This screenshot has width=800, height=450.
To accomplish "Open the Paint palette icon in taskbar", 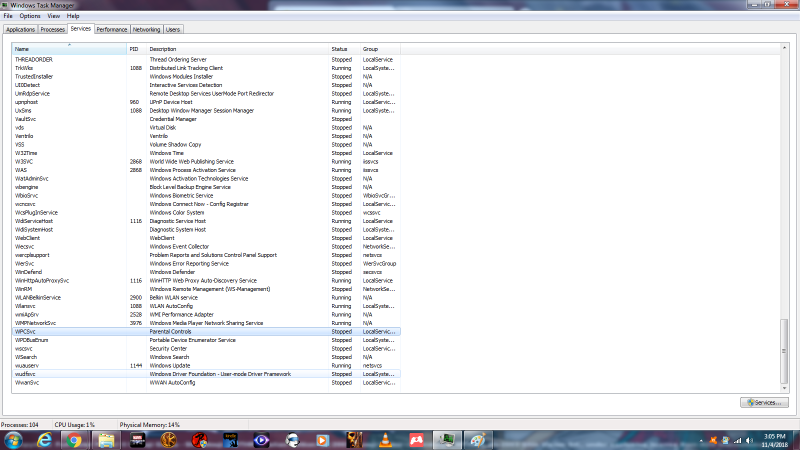I will coord(478,440).
